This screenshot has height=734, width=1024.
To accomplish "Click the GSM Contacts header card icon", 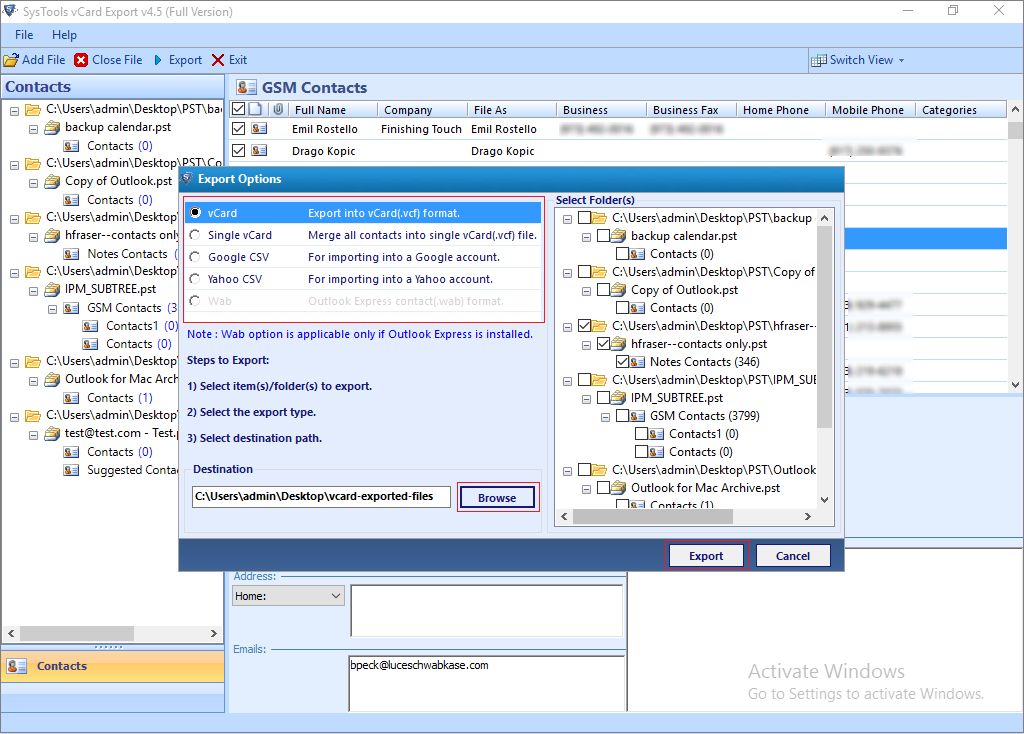I will (246, 88).
